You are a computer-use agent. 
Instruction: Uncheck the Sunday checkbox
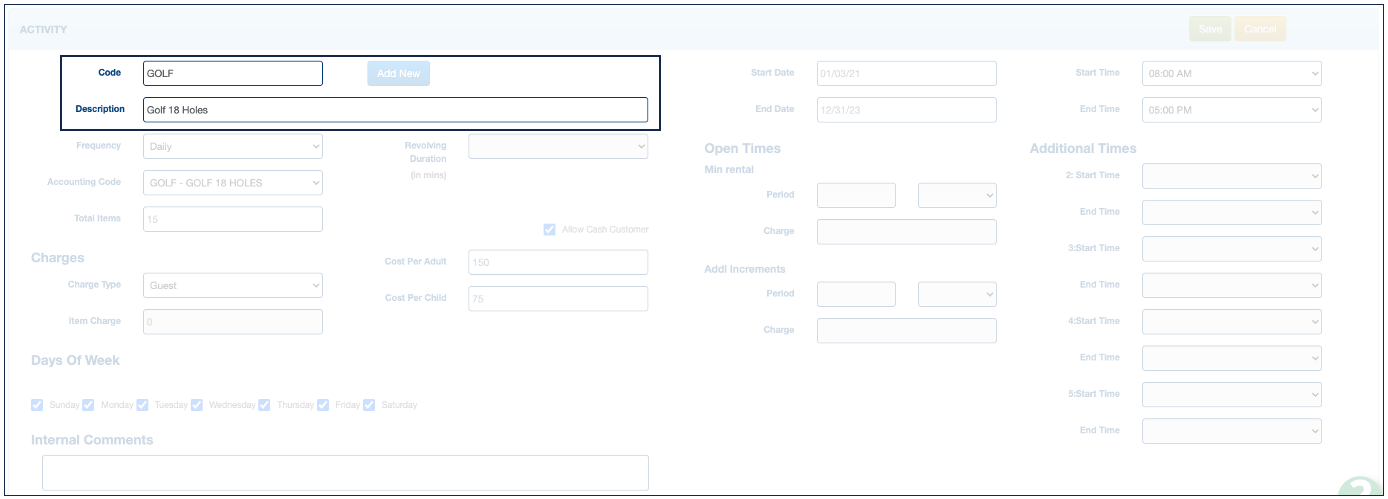tap(38, 405)
